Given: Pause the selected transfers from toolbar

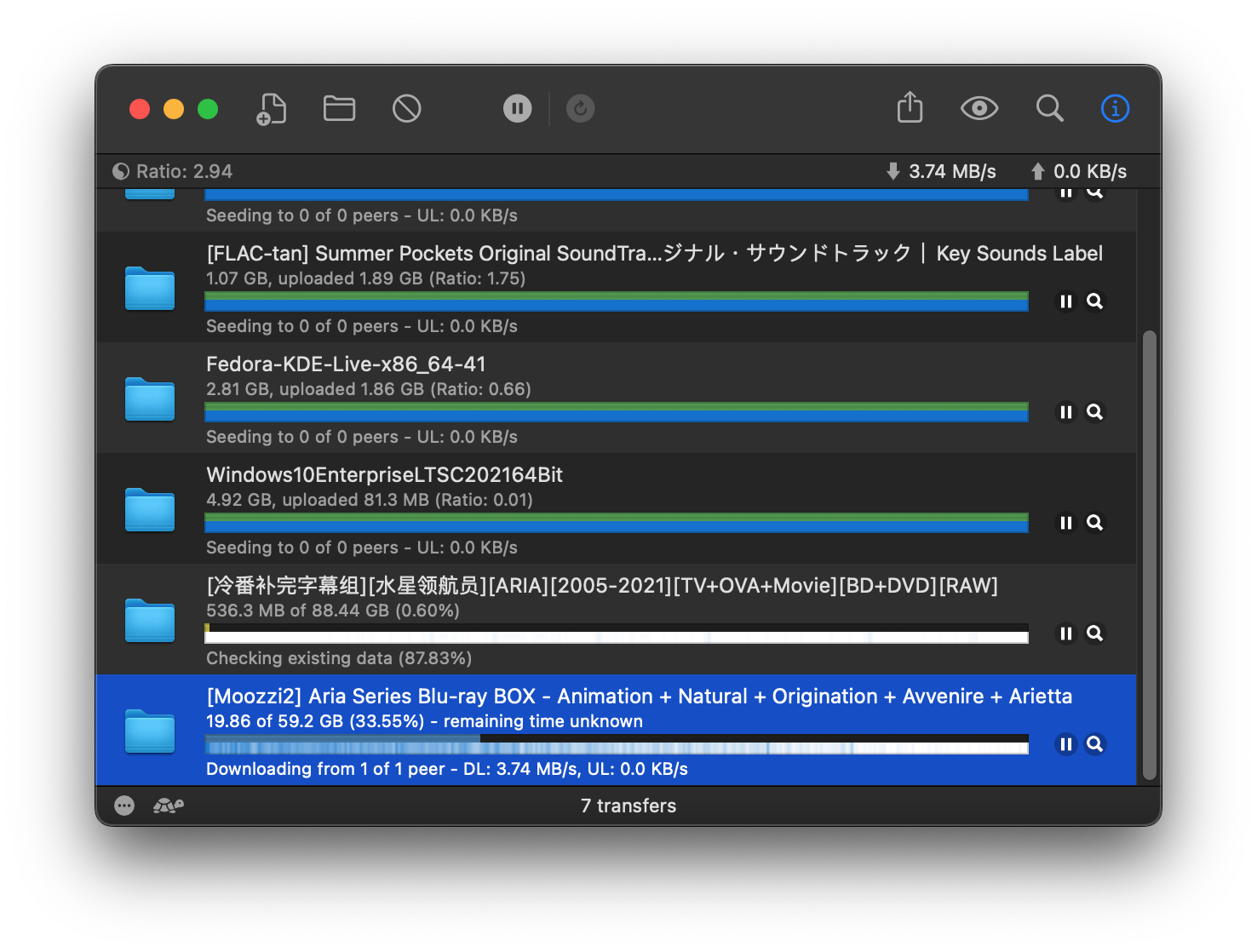Looking at the screenshot, I should [x=517, y=109].
